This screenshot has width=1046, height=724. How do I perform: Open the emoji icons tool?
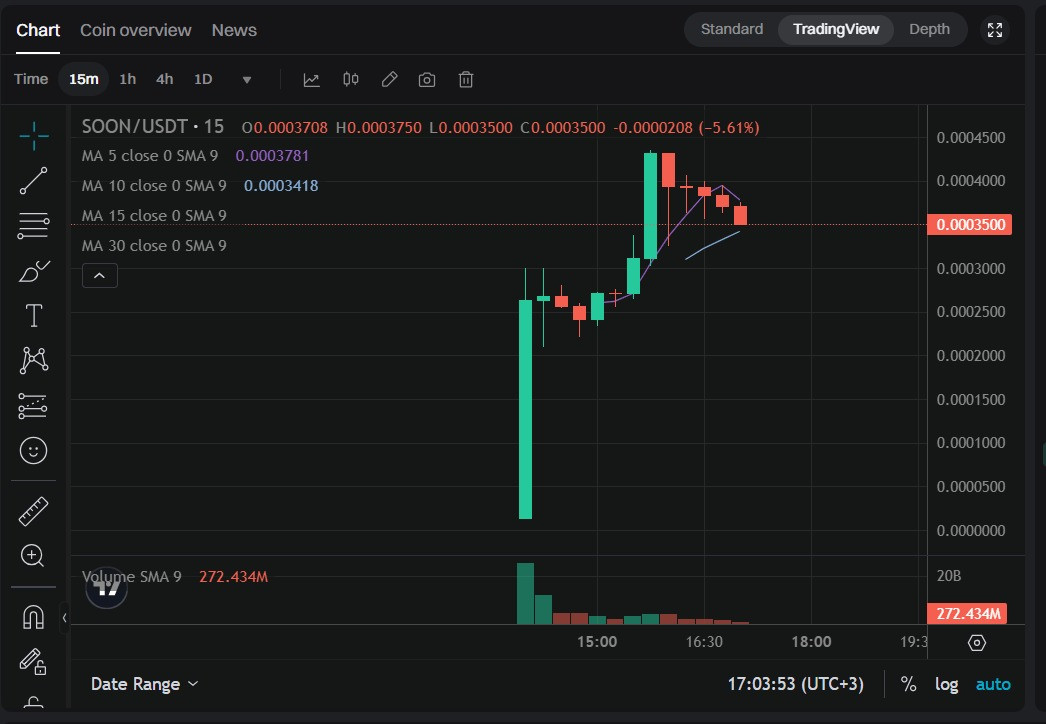click(x=33, y=450)
